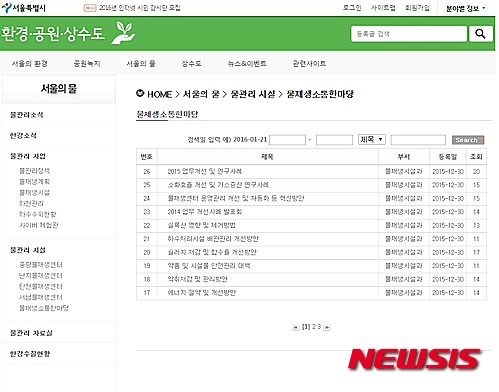Click the 로그인 link
The image size is (499, 392).
pos(352,8)
